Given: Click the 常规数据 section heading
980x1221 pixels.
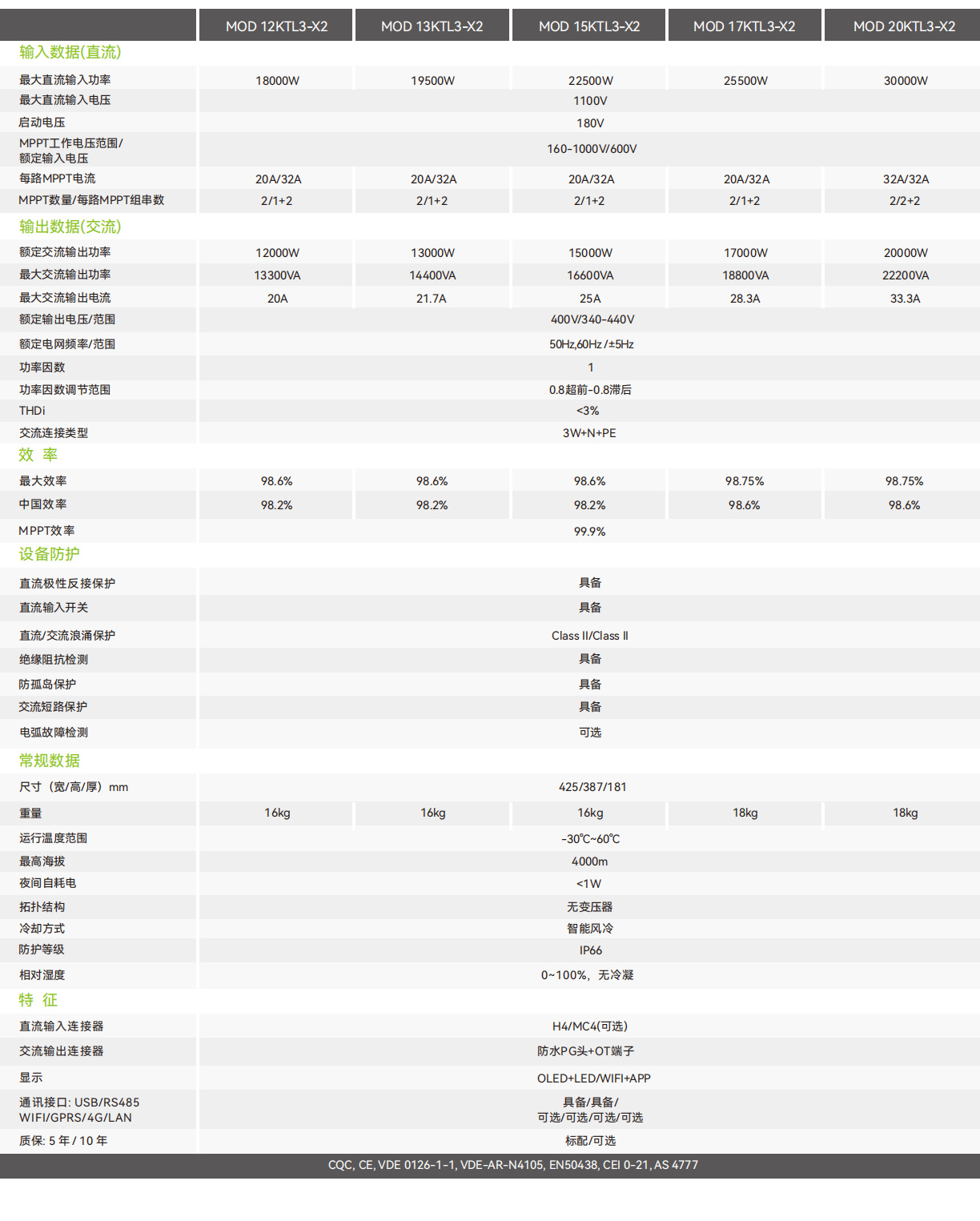Looking at the screenshot, I should pos(50,761).
